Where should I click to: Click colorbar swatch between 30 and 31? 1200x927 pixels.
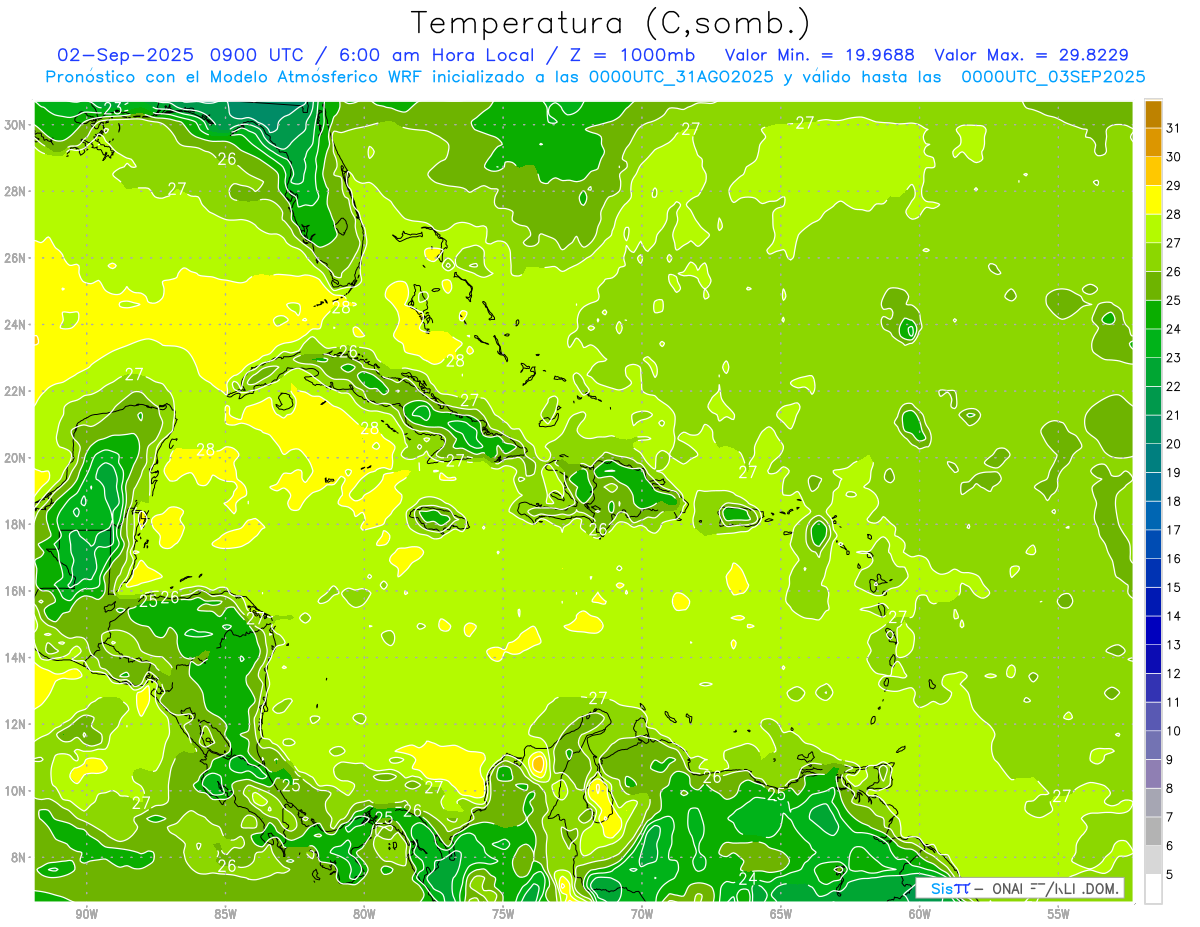(x=1153, y=142)
